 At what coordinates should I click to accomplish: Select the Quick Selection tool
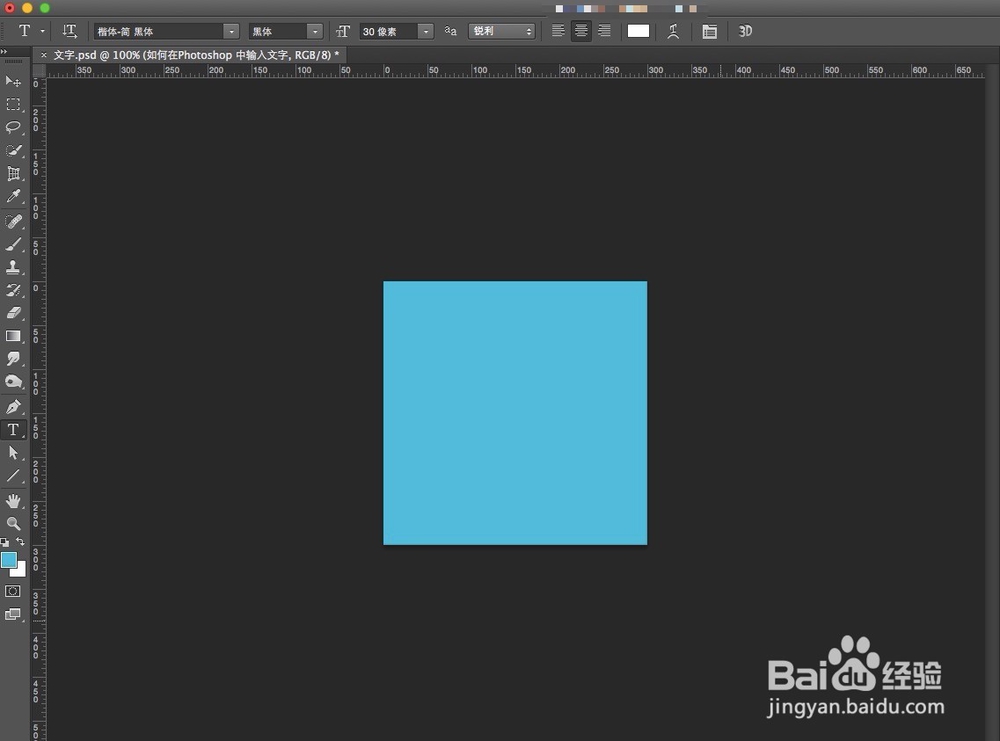[x=13, y=150]
